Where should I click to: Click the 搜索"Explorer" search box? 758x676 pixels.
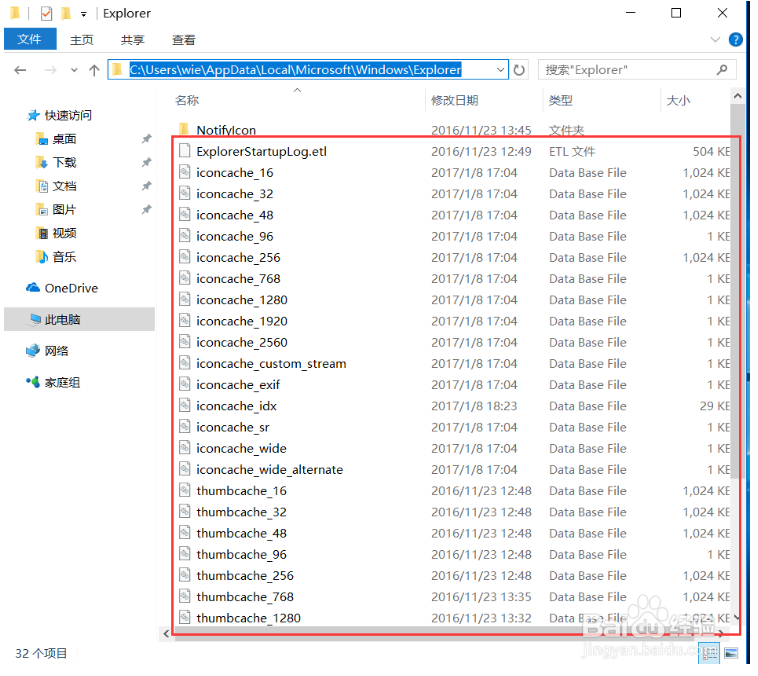click(x=637, y=70)
